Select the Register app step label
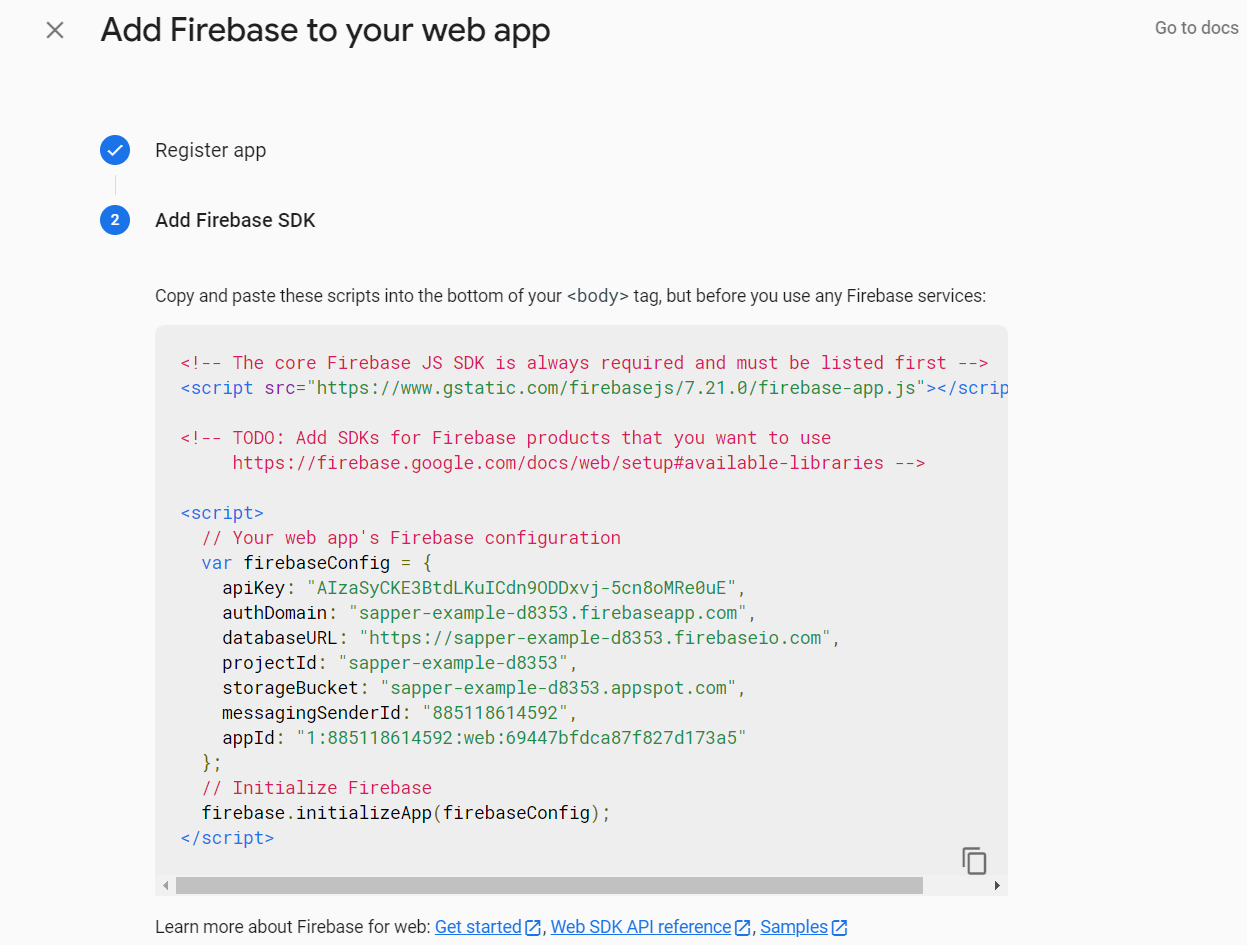This screenshot has width=1247, height=945. coord(211,151)
